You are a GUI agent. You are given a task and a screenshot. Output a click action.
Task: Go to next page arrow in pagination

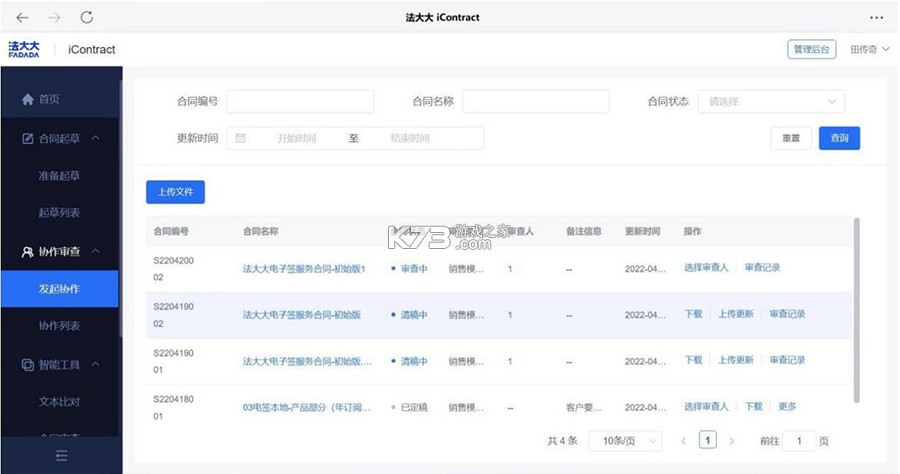[x=732, y=441]
